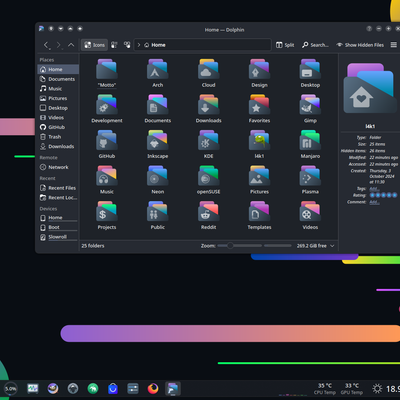Select Slowroll device in sidebar
The image size is (400, 400).
58,237
